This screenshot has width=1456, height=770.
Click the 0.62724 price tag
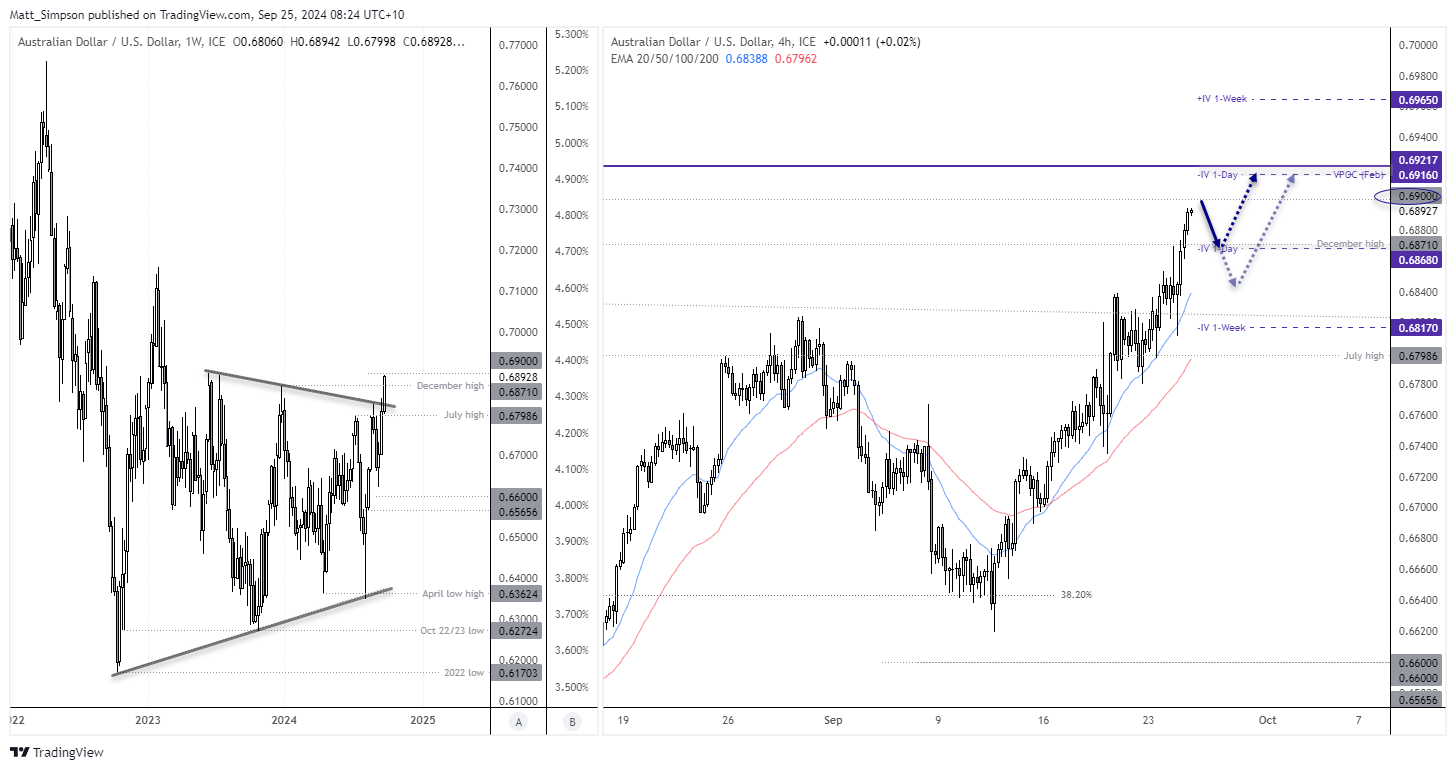pos(515,631)
